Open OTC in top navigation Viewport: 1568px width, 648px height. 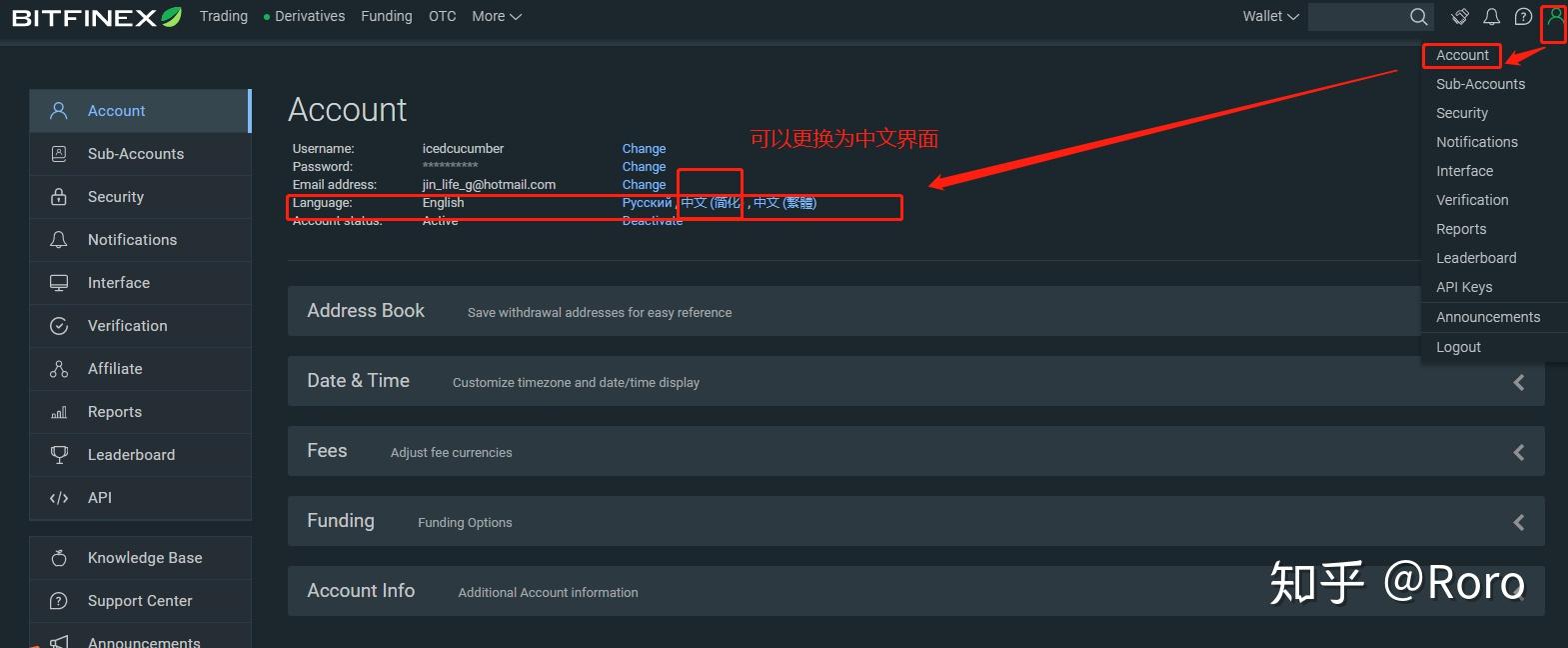tap(443, 16)
